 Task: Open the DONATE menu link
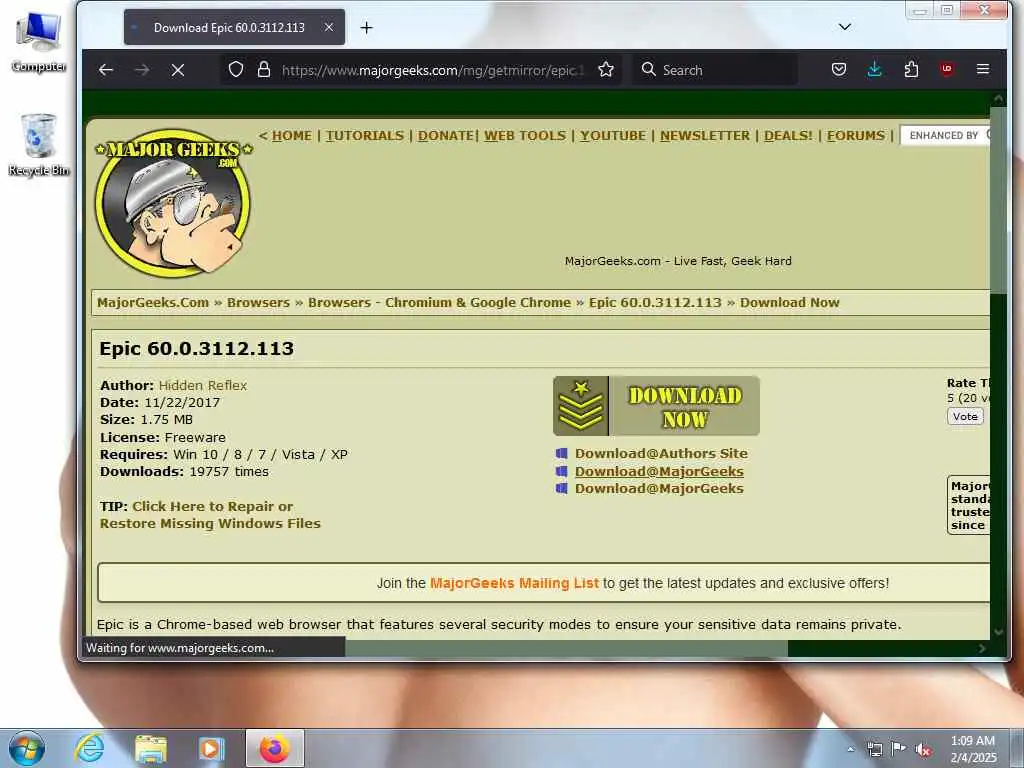(446, 136)
